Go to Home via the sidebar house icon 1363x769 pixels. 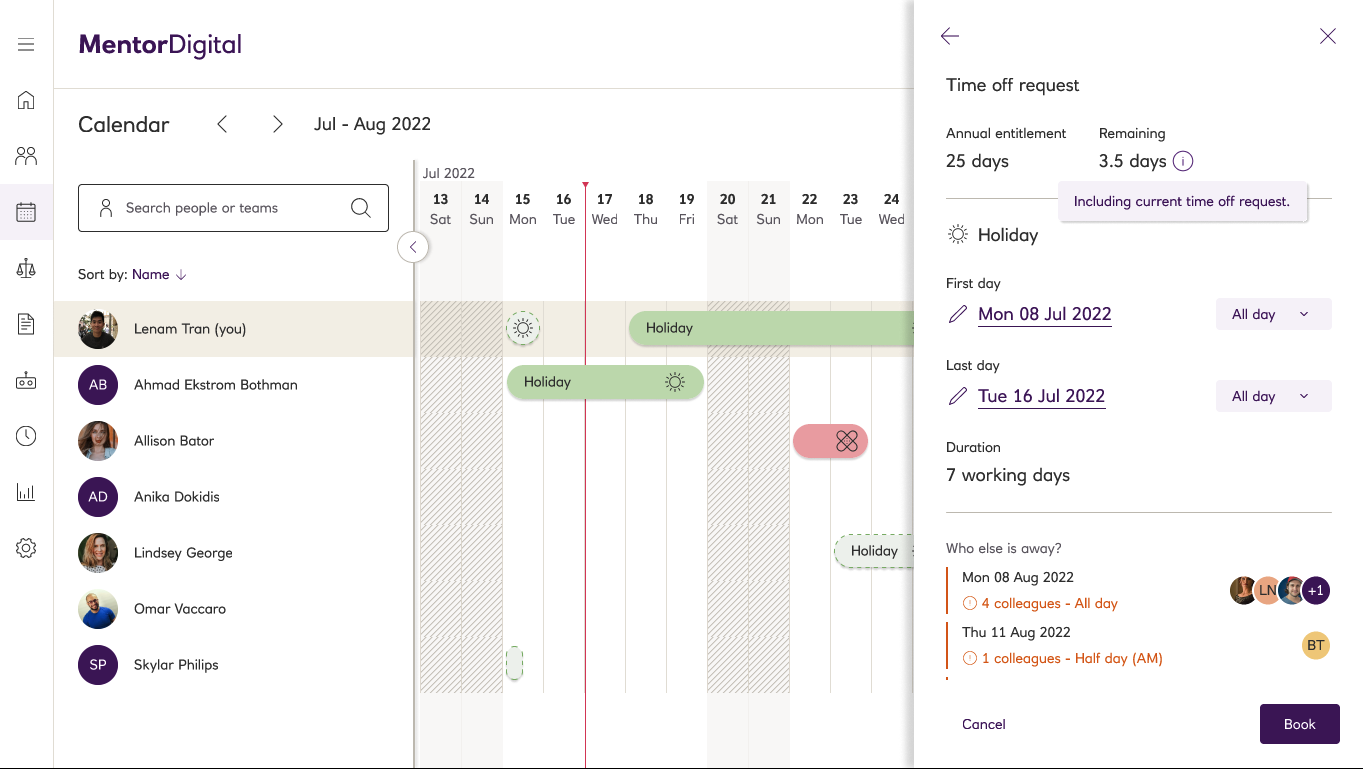[26, 100]
